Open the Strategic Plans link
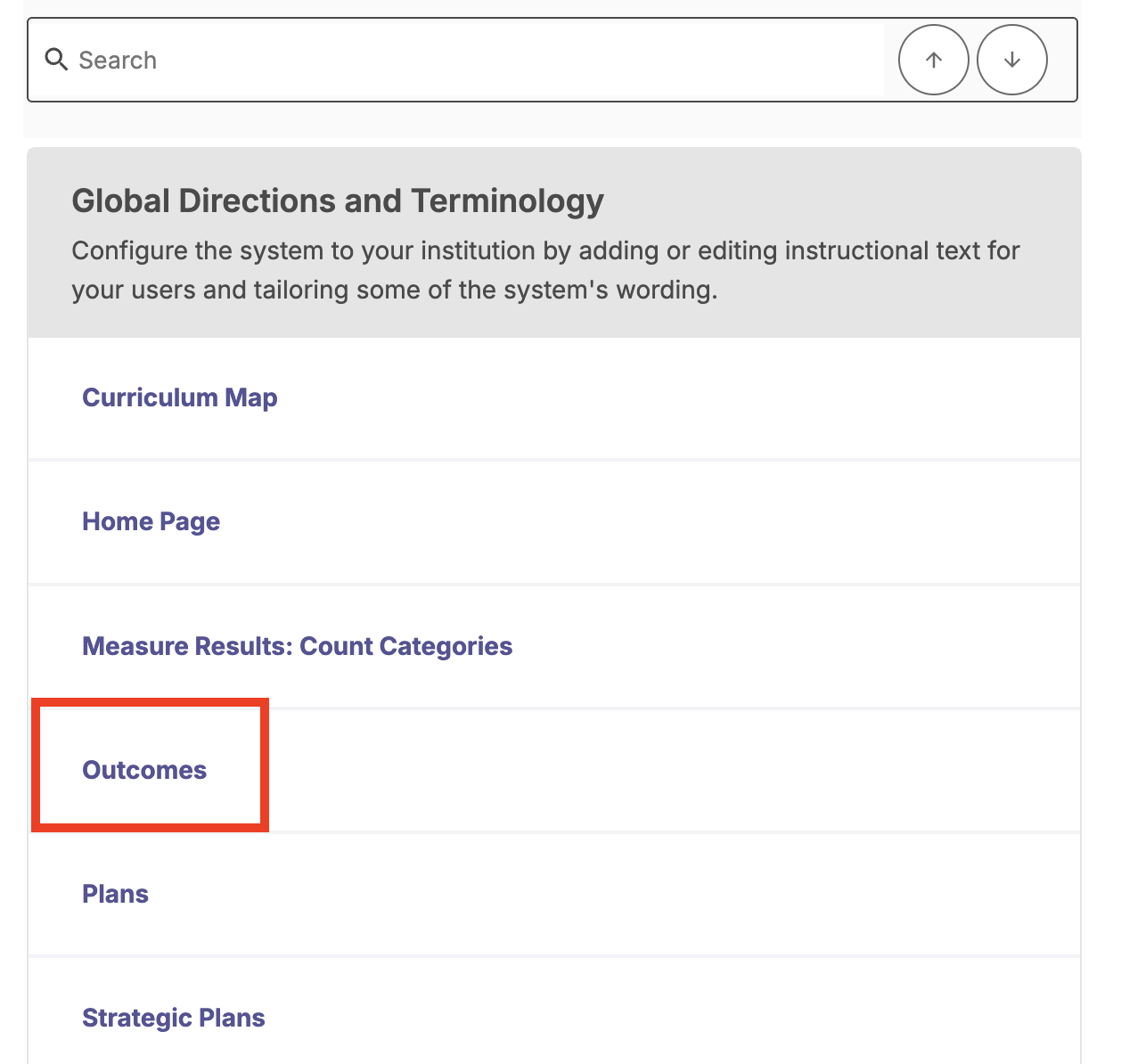 click(x=174, y=1018)
